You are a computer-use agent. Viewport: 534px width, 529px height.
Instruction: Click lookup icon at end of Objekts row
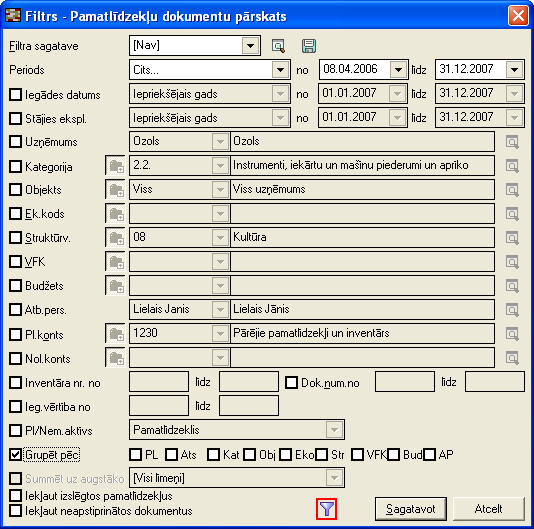(512, 190)
